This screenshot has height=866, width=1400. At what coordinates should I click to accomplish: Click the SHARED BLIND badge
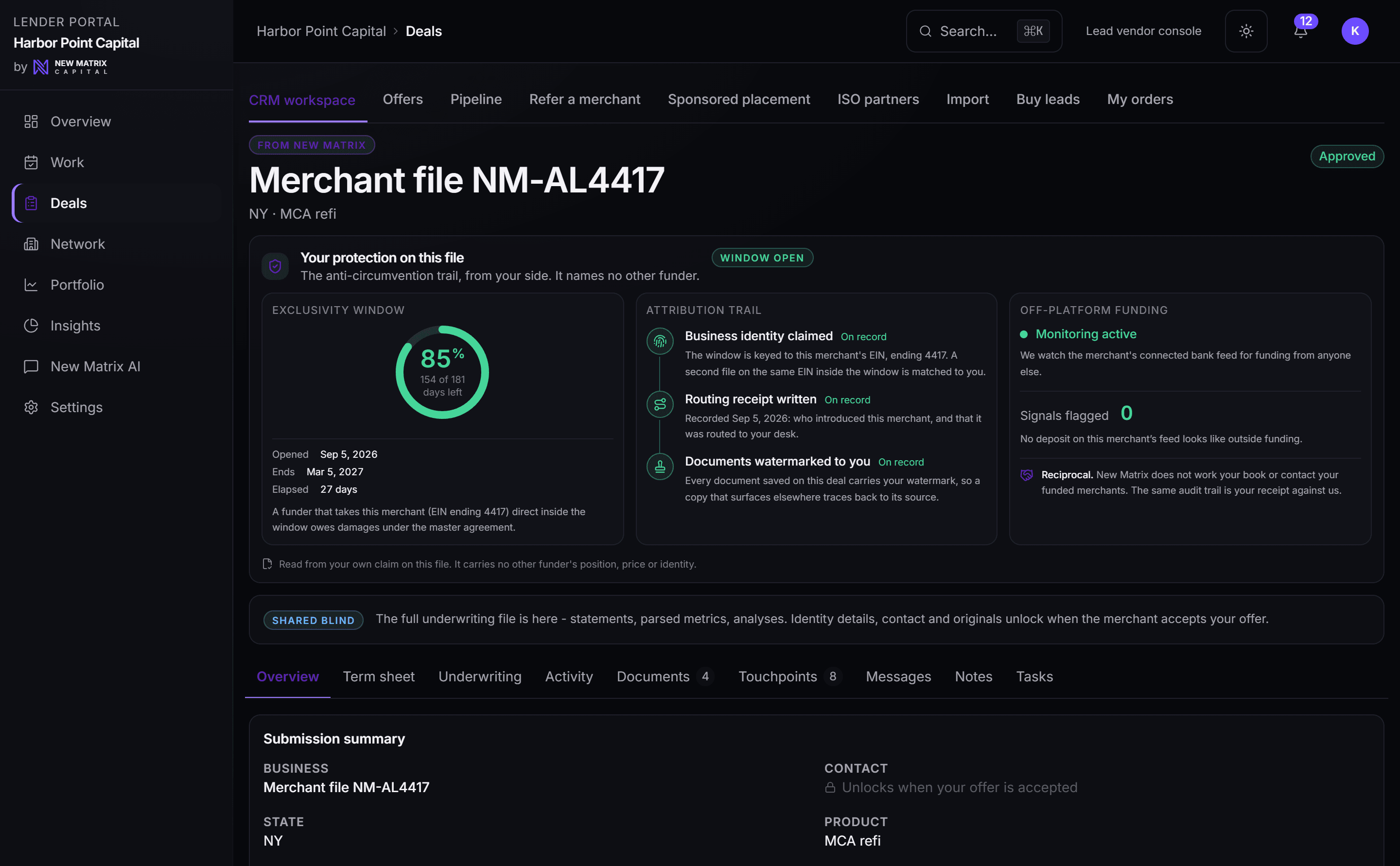(x=314, y=620)
